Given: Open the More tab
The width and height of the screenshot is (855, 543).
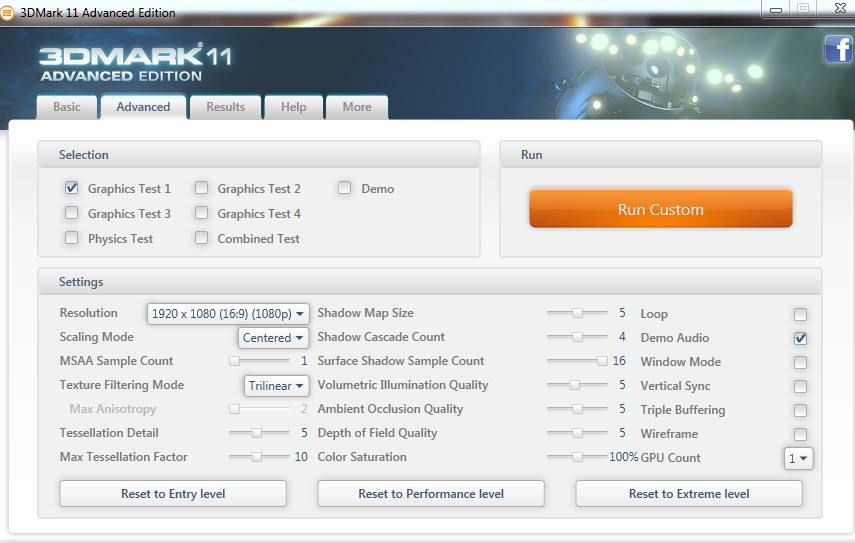Looking at the screenshot, I should 357,107.
